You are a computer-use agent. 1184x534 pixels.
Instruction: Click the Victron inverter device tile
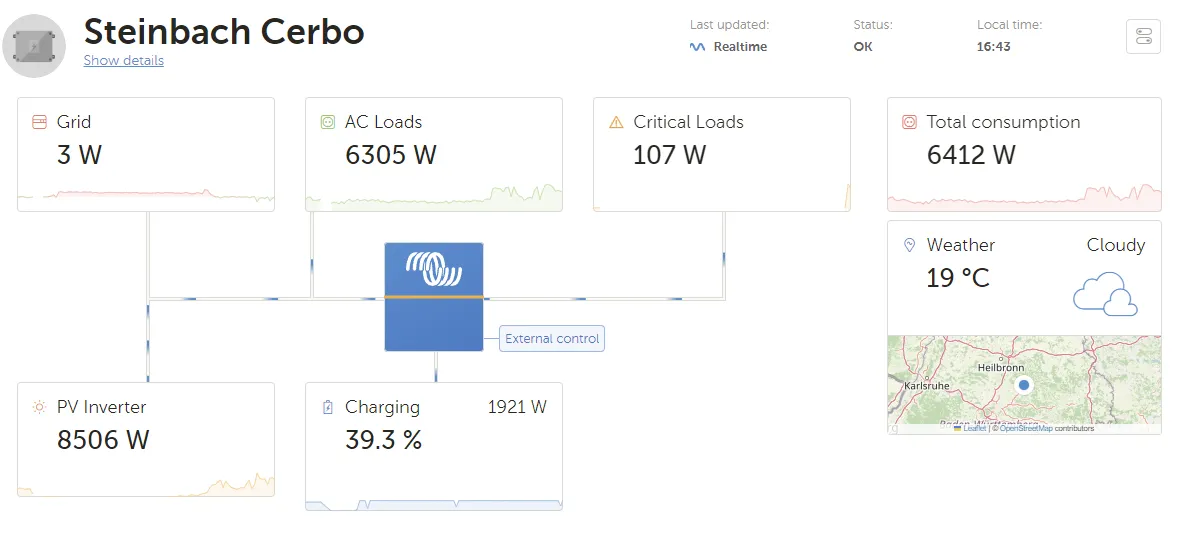tap(434, 297)
